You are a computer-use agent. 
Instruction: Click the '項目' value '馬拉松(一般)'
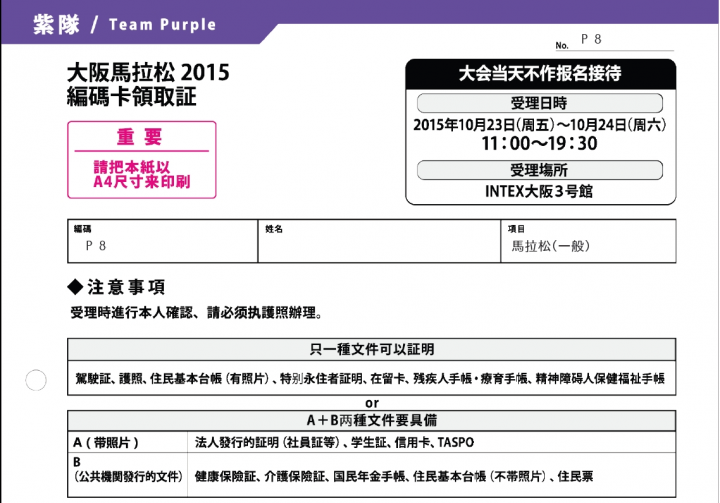pyautogui.click(x=551, y=246)
